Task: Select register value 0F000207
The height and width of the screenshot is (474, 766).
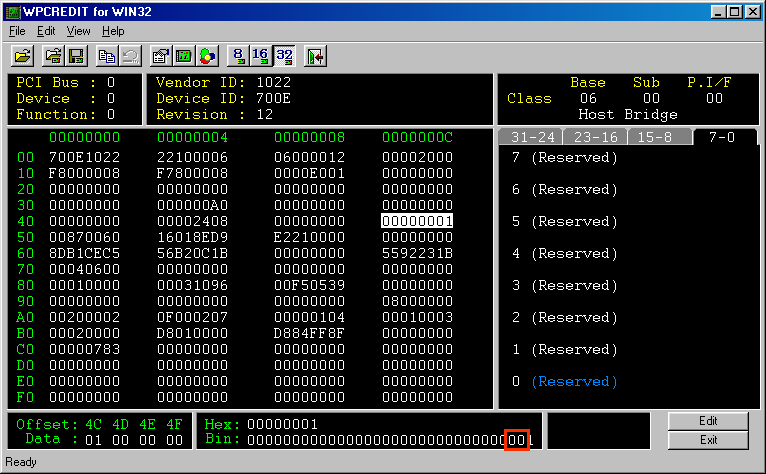Action: pyautogui.click(x=192, y=317)
